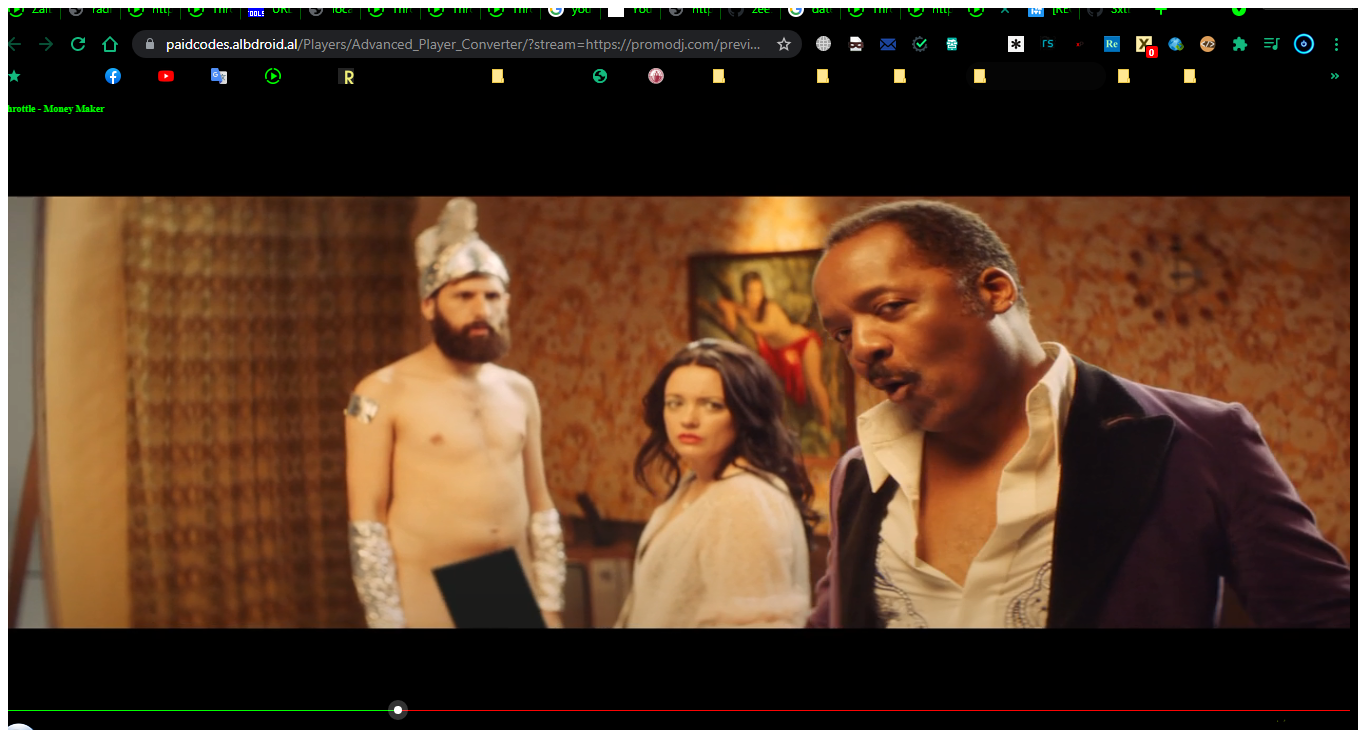Seek back on the green played bar
The height and width of the screenshot is (730, 1358).
pyautogui.click(x=198, y=710)
